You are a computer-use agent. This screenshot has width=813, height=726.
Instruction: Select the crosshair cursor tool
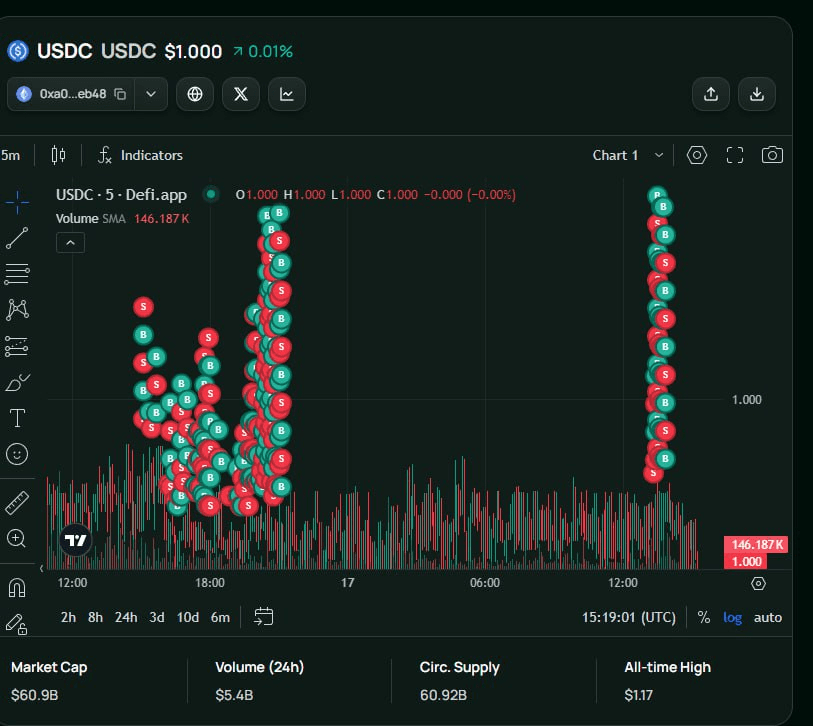17,201
